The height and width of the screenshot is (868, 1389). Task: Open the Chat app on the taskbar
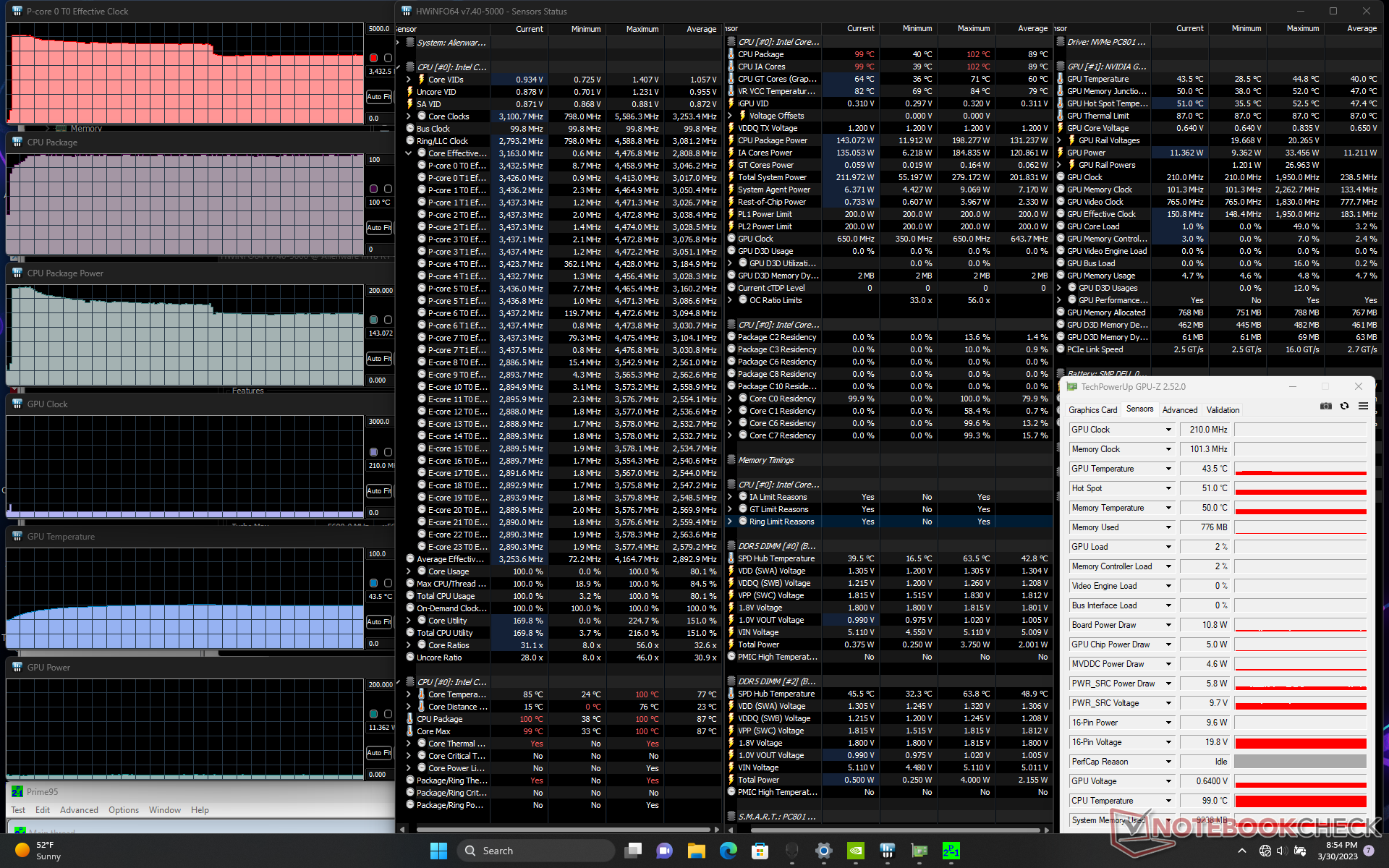(664, 851)
